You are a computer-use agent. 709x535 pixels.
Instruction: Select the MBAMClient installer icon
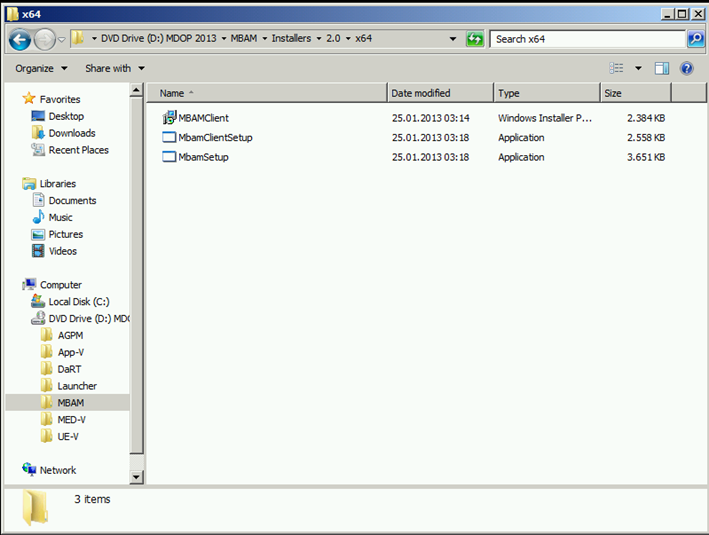(x=169, y=118)
